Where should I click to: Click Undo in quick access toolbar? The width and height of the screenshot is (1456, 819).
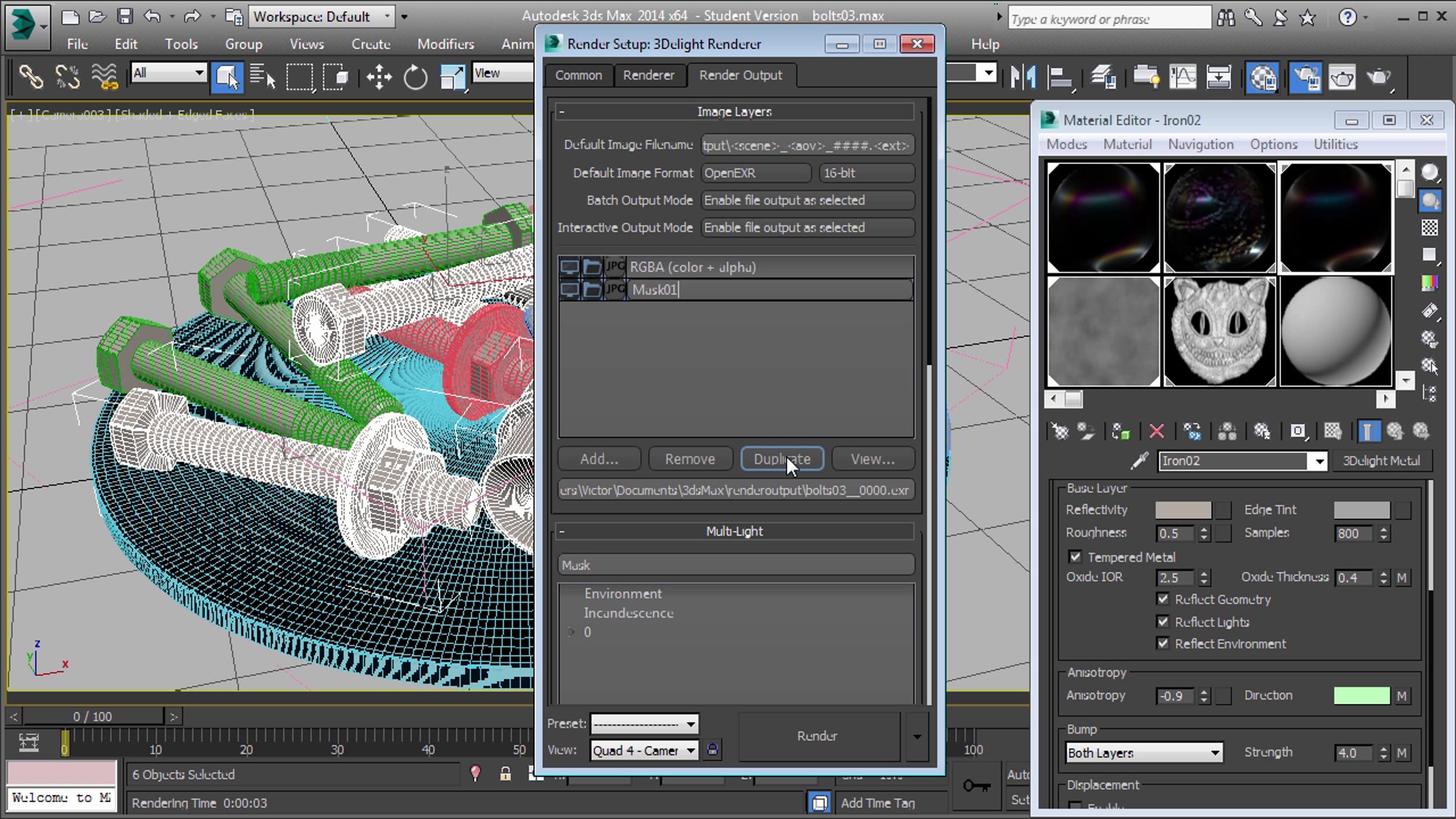(152, 16)
